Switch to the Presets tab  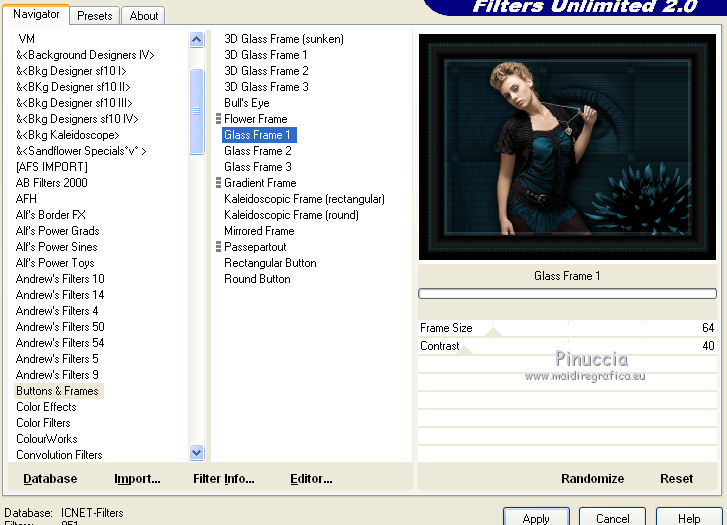click(x=95, y=16)
